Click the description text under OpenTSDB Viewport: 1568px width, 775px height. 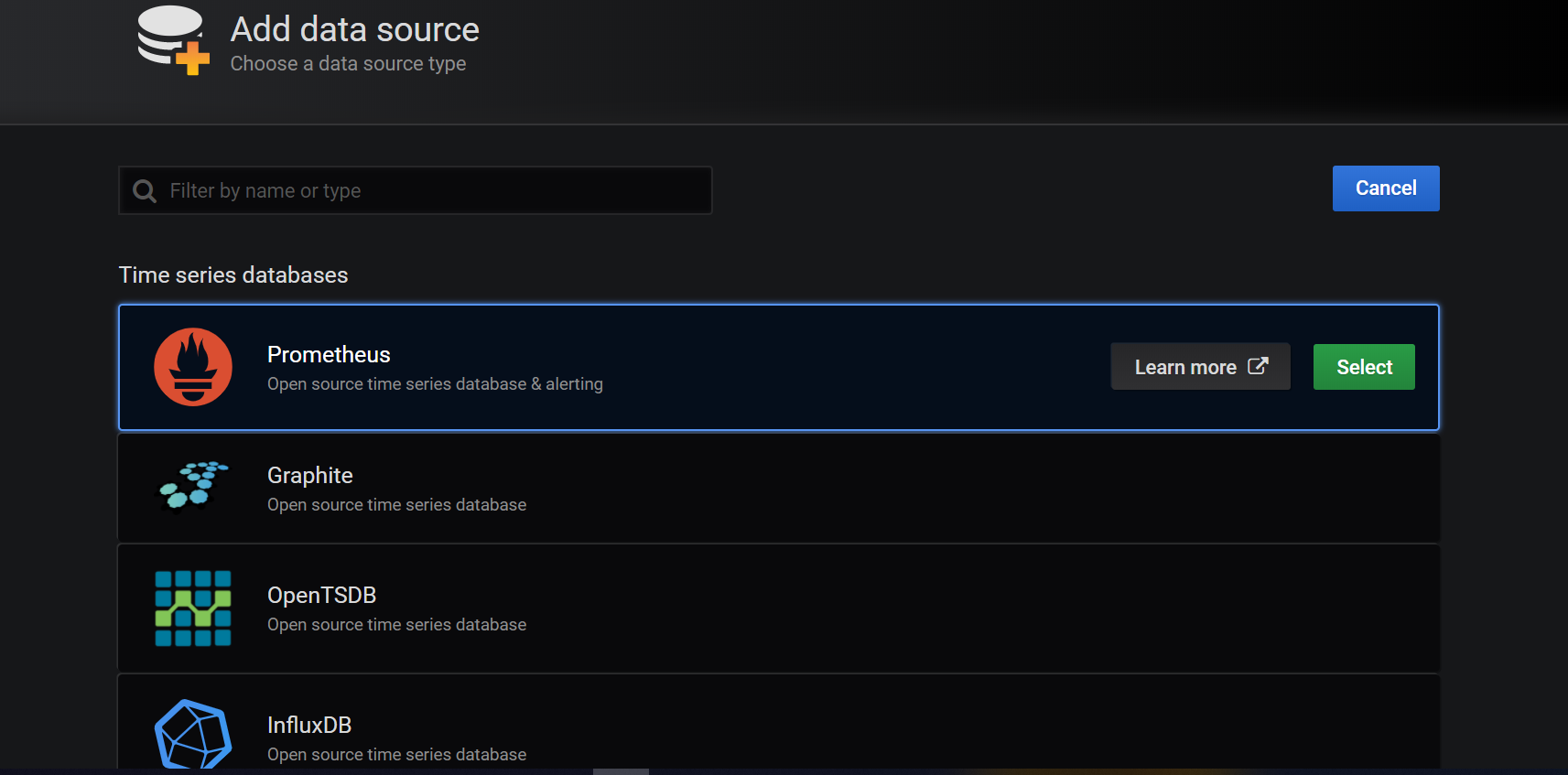click(x=397, y=625)
